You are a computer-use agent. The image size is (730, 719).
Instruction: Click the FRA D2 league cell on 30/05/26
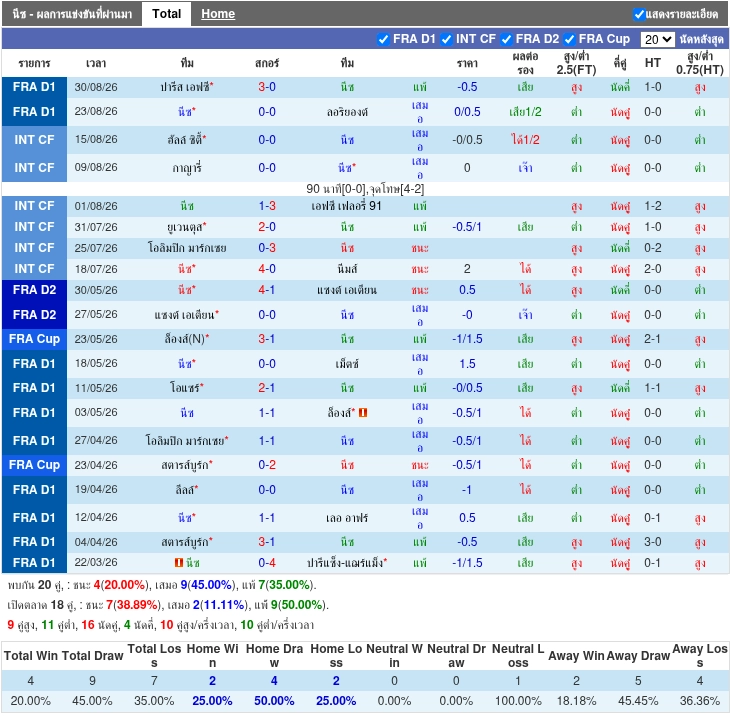tap(34, 290)
